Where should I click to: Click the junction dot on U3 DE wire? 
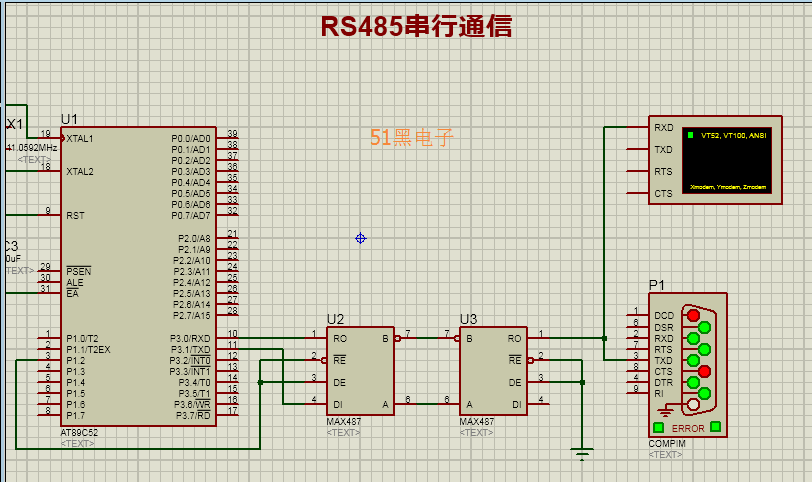(582, 382)
